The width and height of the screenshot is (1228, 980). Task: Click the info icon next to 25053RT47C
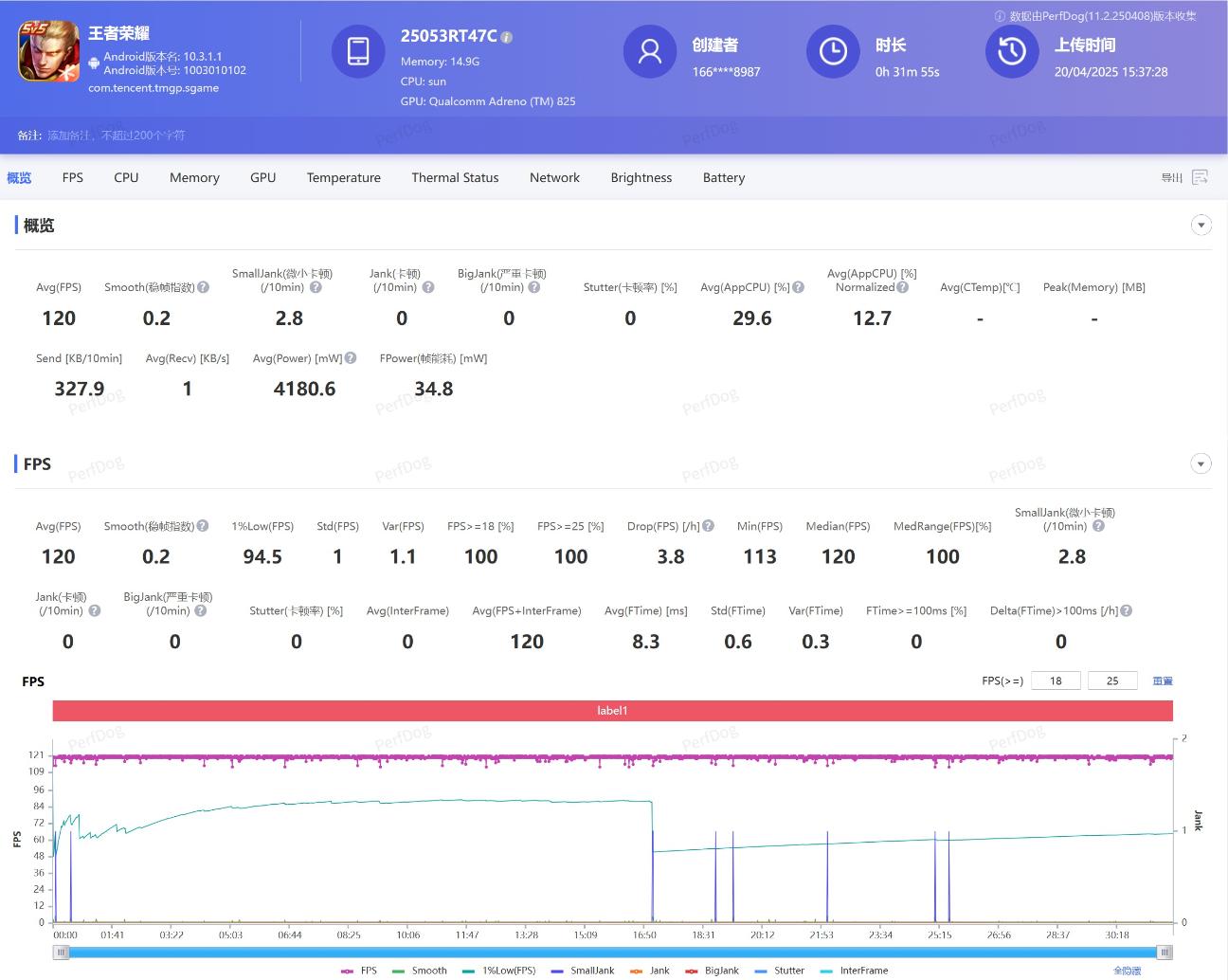507,37
